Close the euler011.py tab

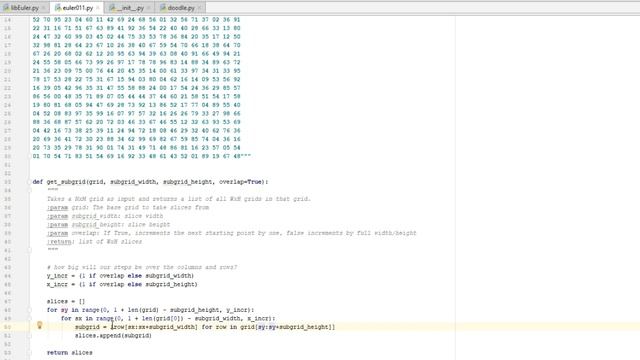[x=98, y=8]
